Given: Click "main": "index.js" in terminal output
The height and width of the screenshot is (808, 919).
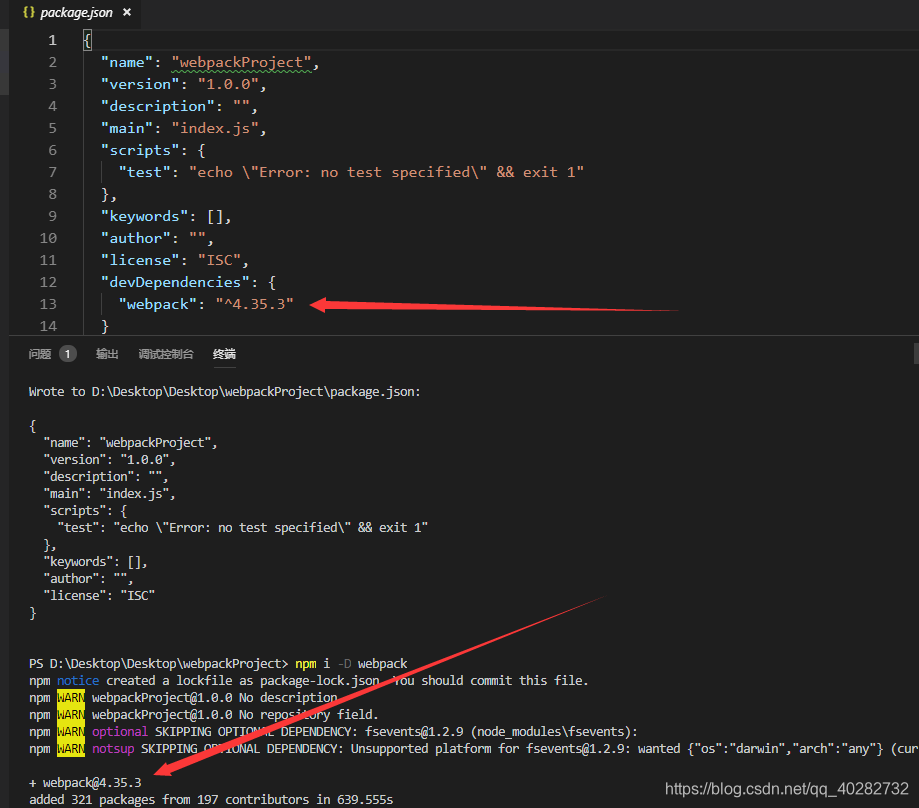Looking at the screenshot, I should pos(109,493).
